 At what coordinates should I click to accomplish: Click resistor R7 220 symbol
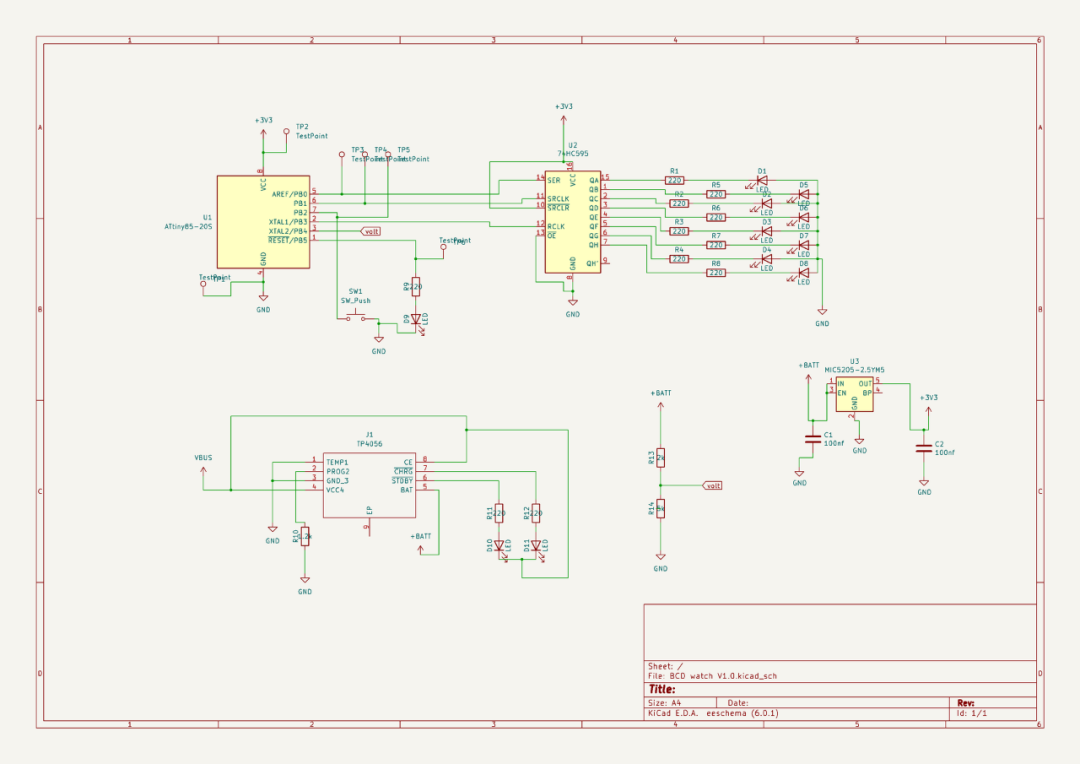click(x=716, y=245)
